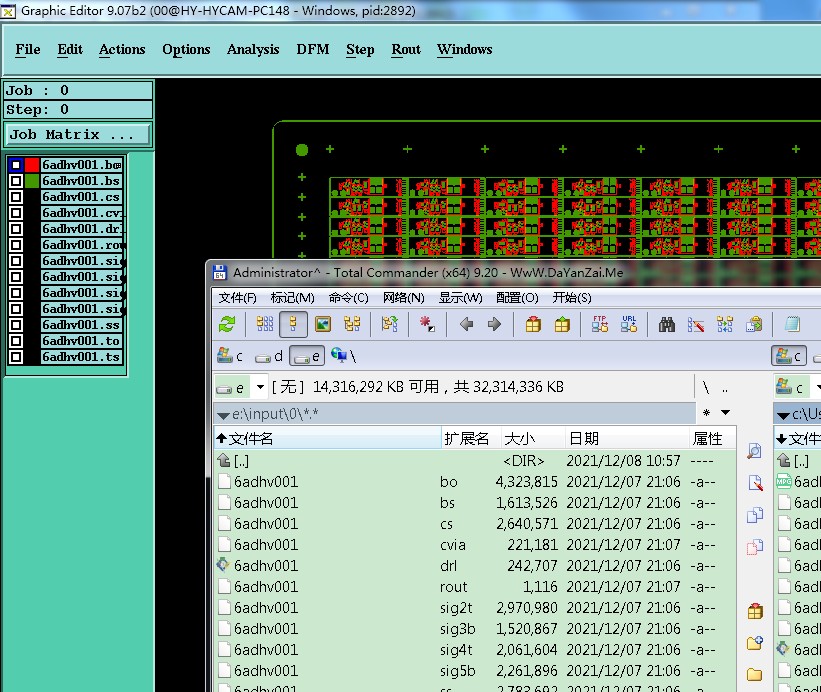Toggle checkbox for layer 6adhv001.bo

[16, 165]
